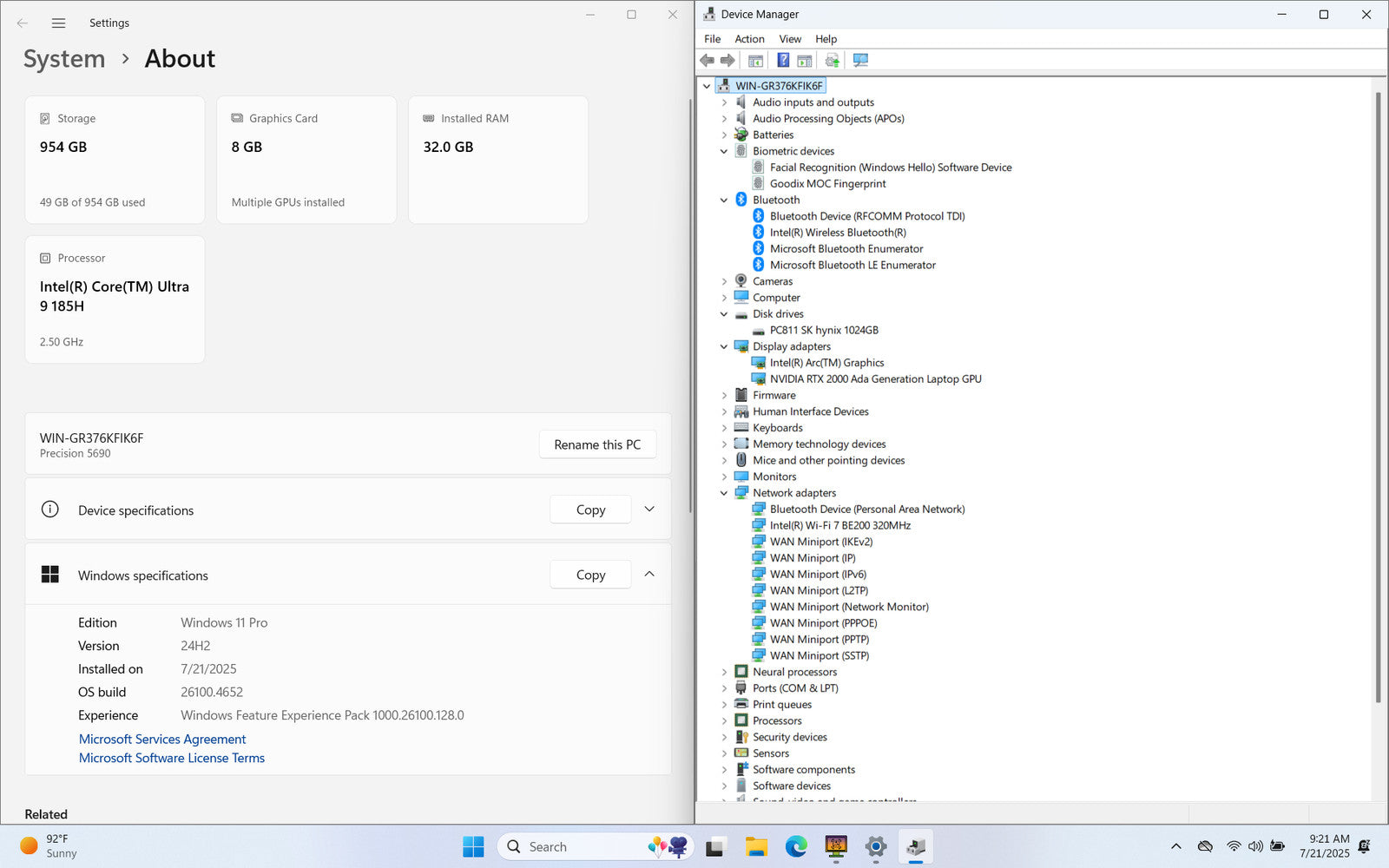Open Settings navigation hamburger menu

tap(58, 23)
